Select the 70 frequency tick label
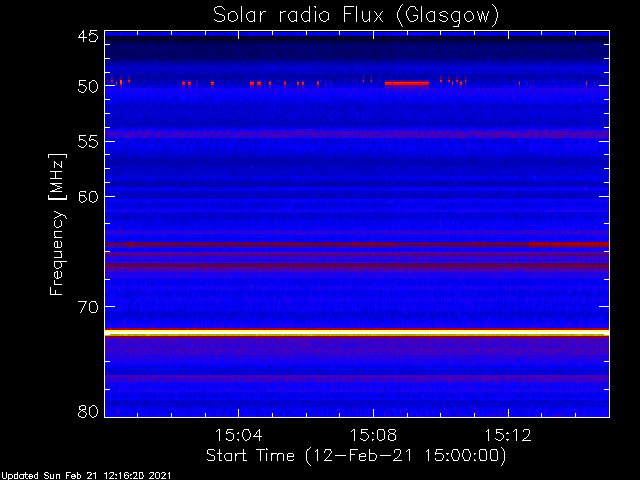This screenshot has height=480, width=640. [88, 307]
